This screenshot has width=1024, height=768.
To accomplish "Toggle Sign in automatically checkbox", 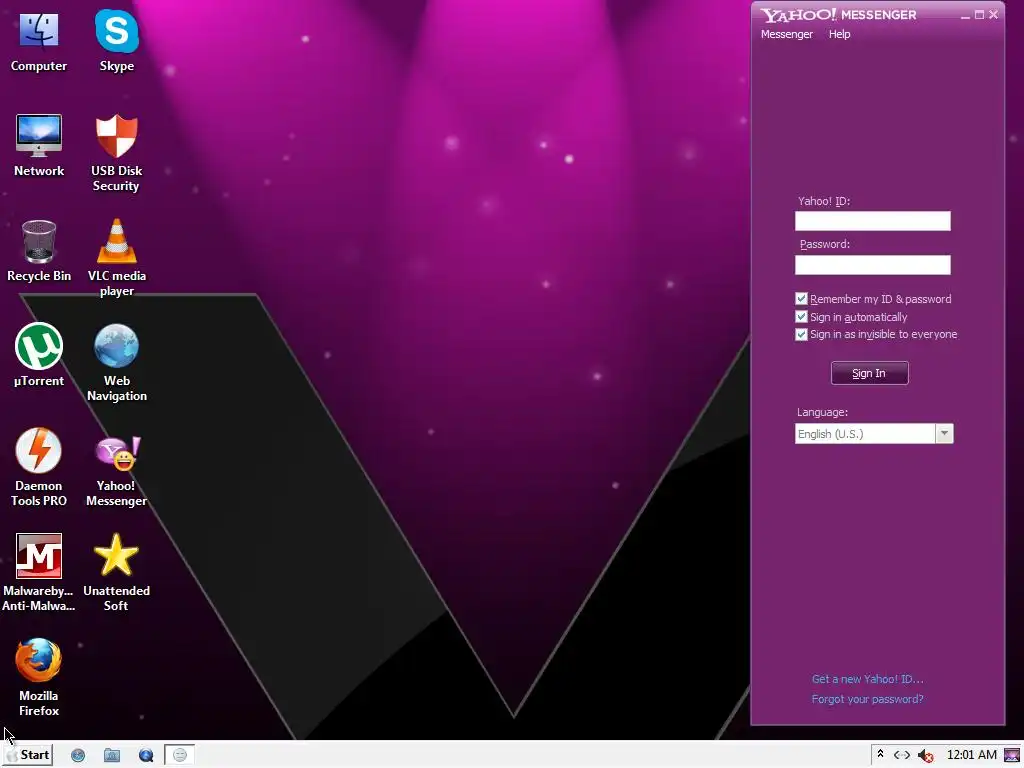I will click(x=801, y=317).
